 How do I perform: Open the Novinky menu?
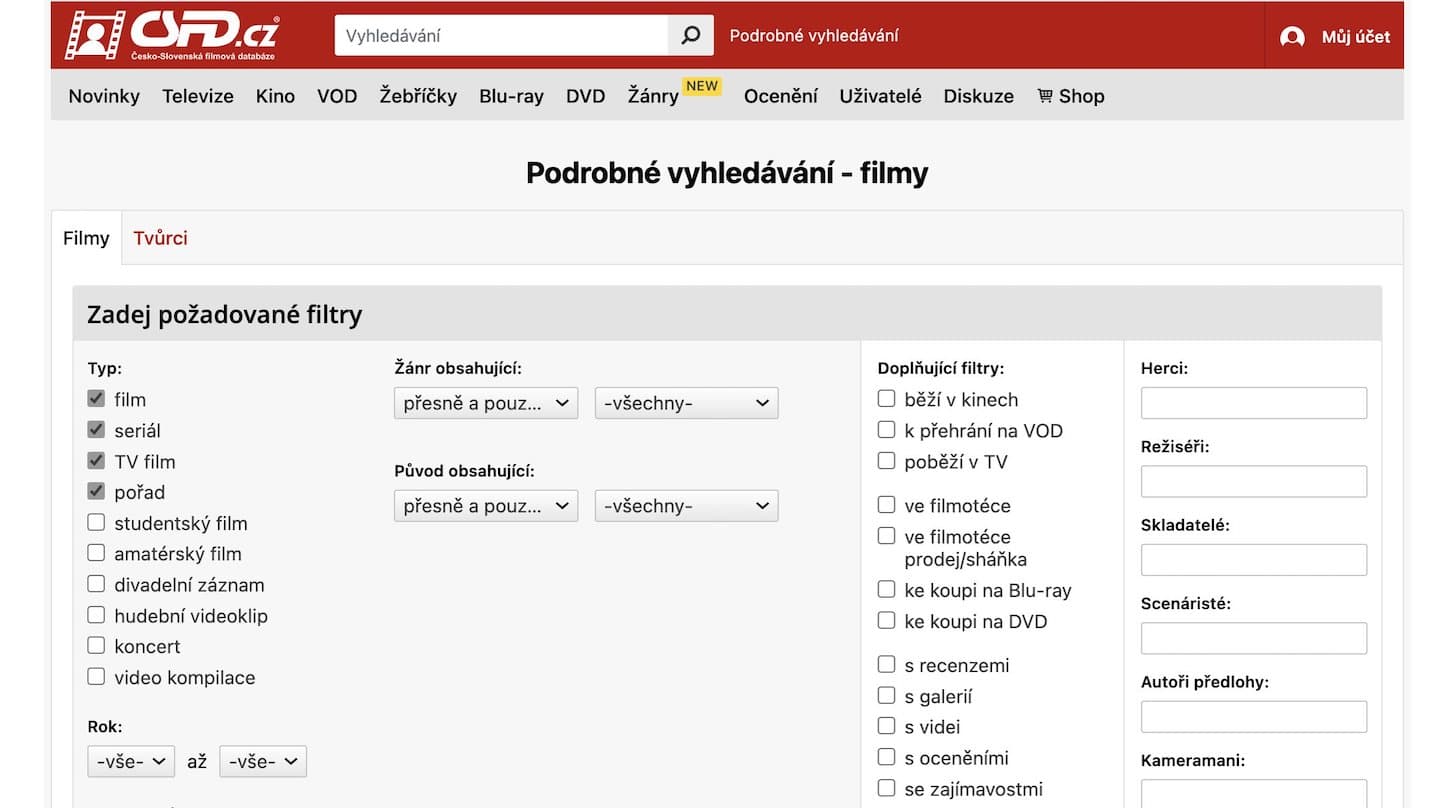(x=104, y=96)
